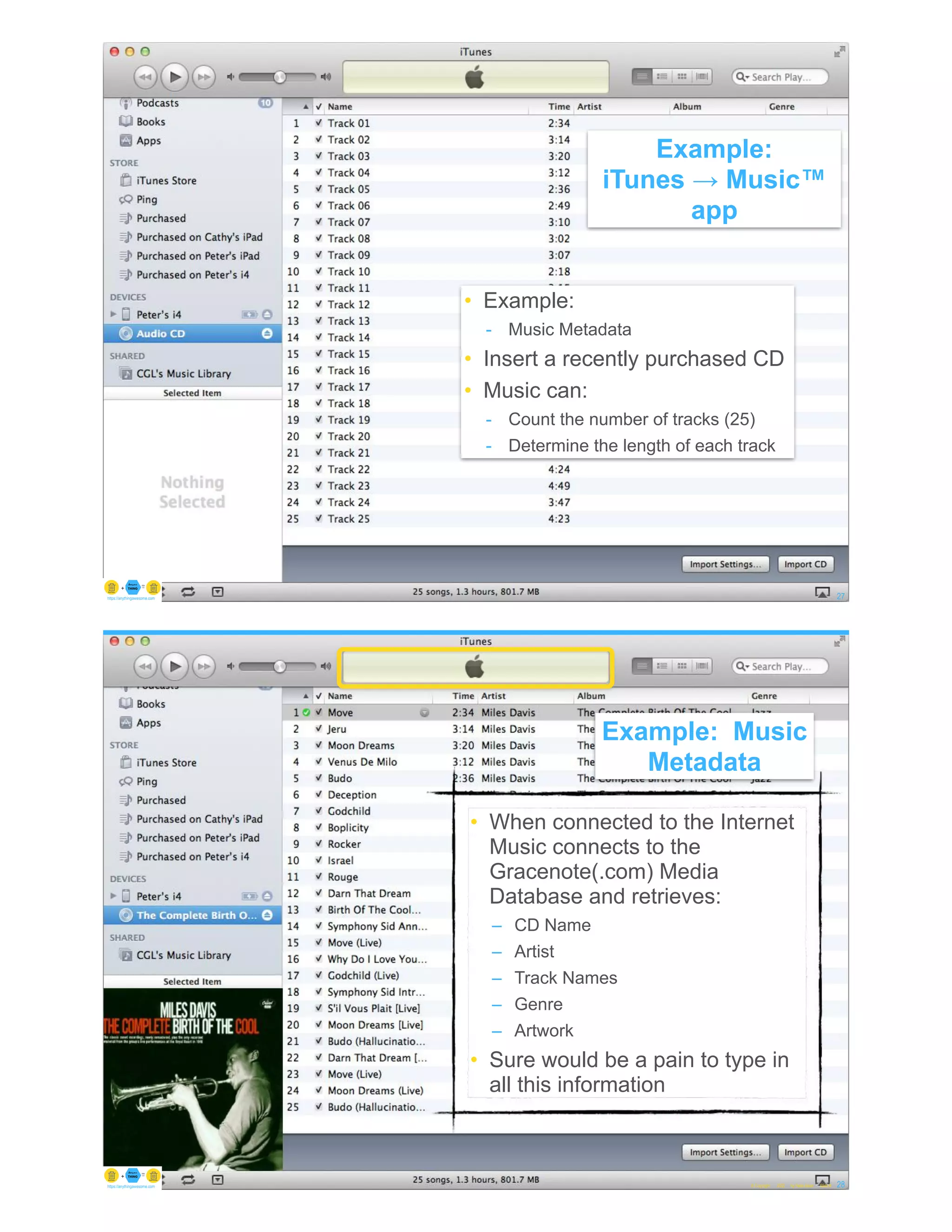The height and width of the screenshot is (1232, 952).
Task: Click Import Settings... in bottom window
Action: coord(725,1153)
